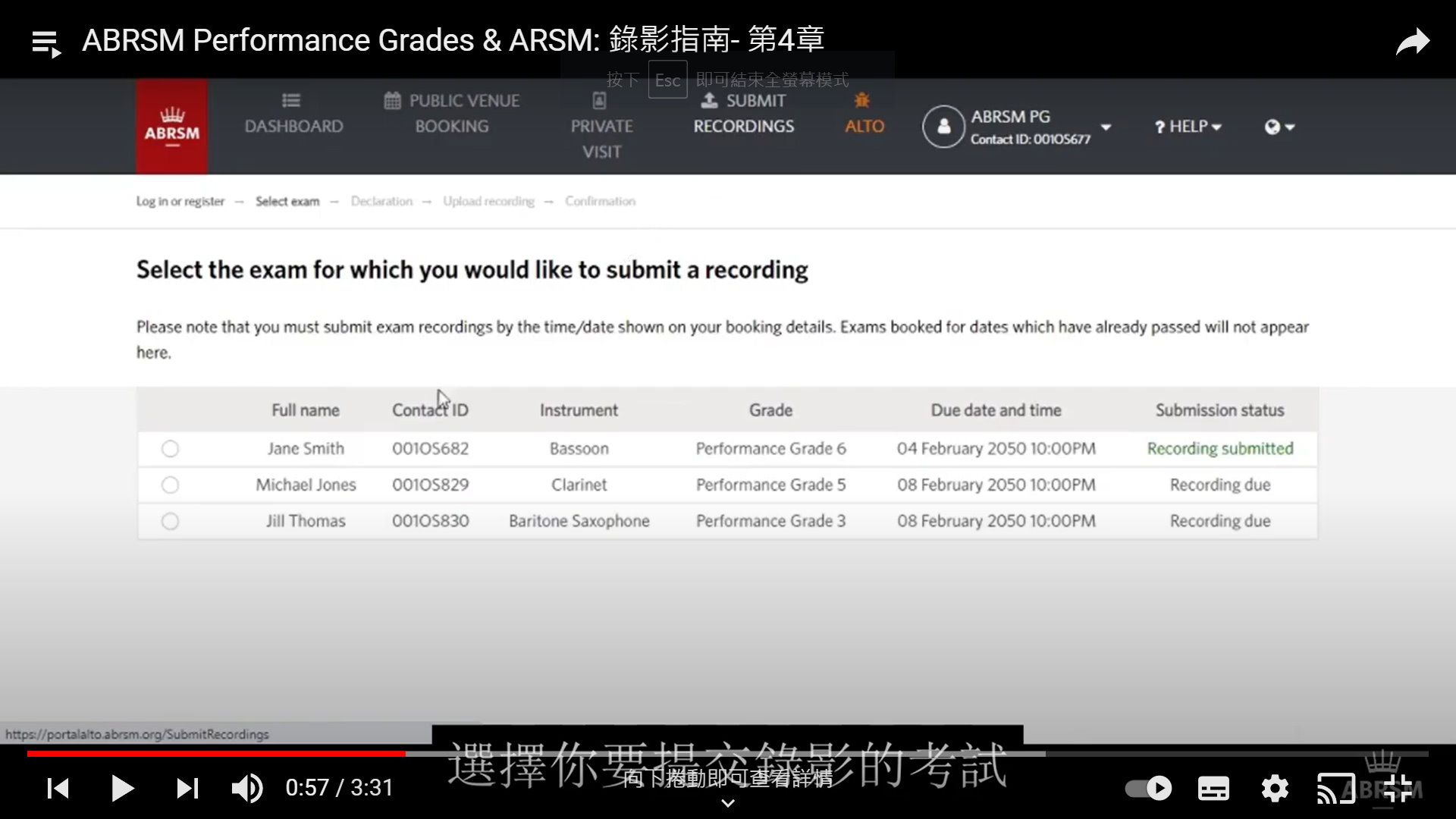Toggle the autoplay switch

(x=1149, y=789)
